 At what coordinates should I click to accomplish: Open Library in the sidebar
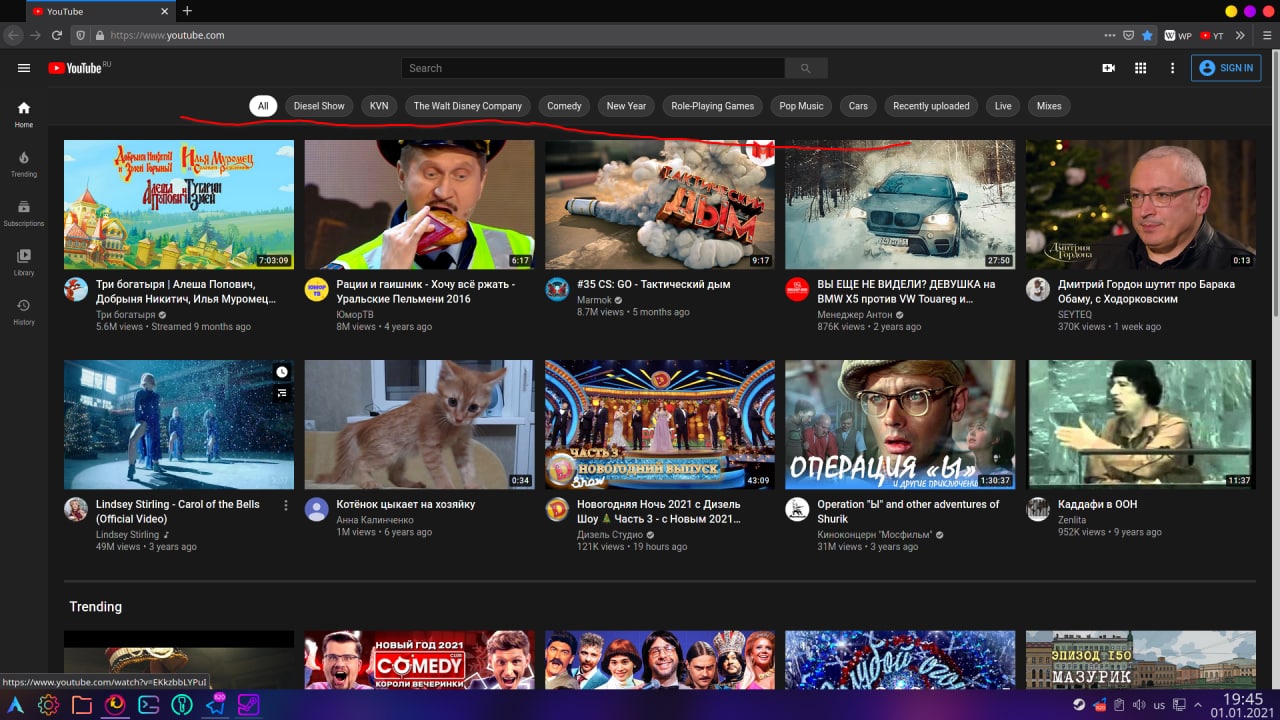pos(24,262)
